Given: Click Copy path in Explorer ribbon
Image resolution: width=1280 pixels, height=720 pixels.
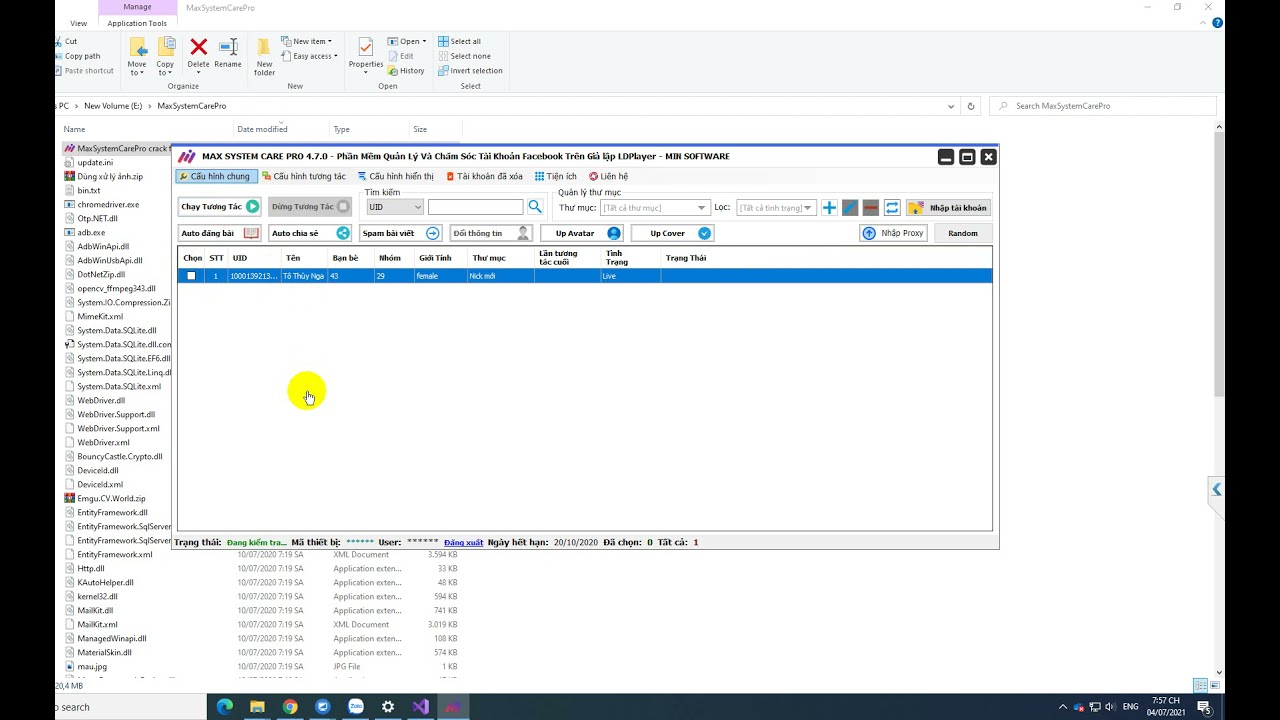Looking at the screenshot, I should click(78, 56).
